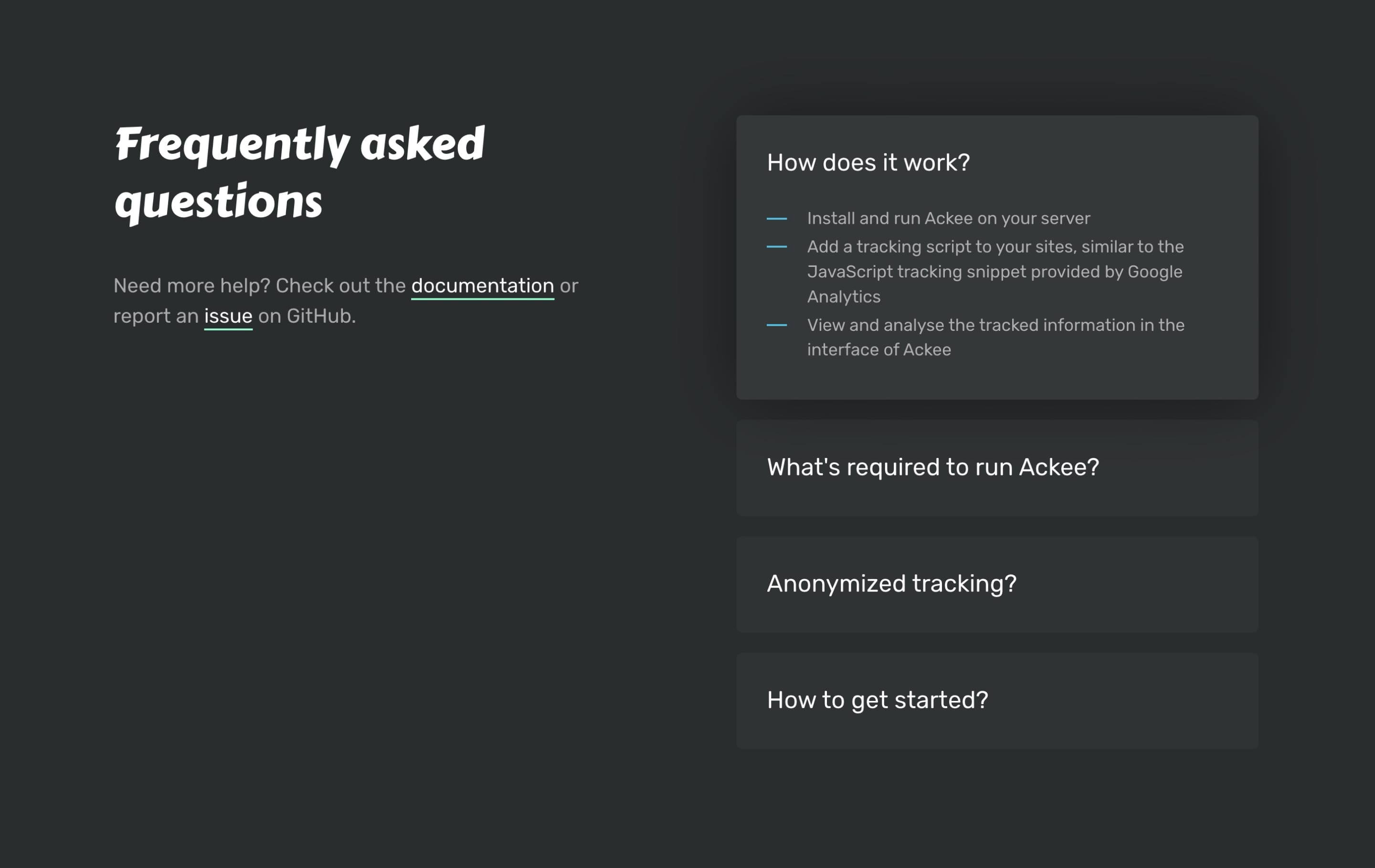Click the "interface of Ackee" line
Viewport: 1375px width, 868px height.
click(879, 349)
